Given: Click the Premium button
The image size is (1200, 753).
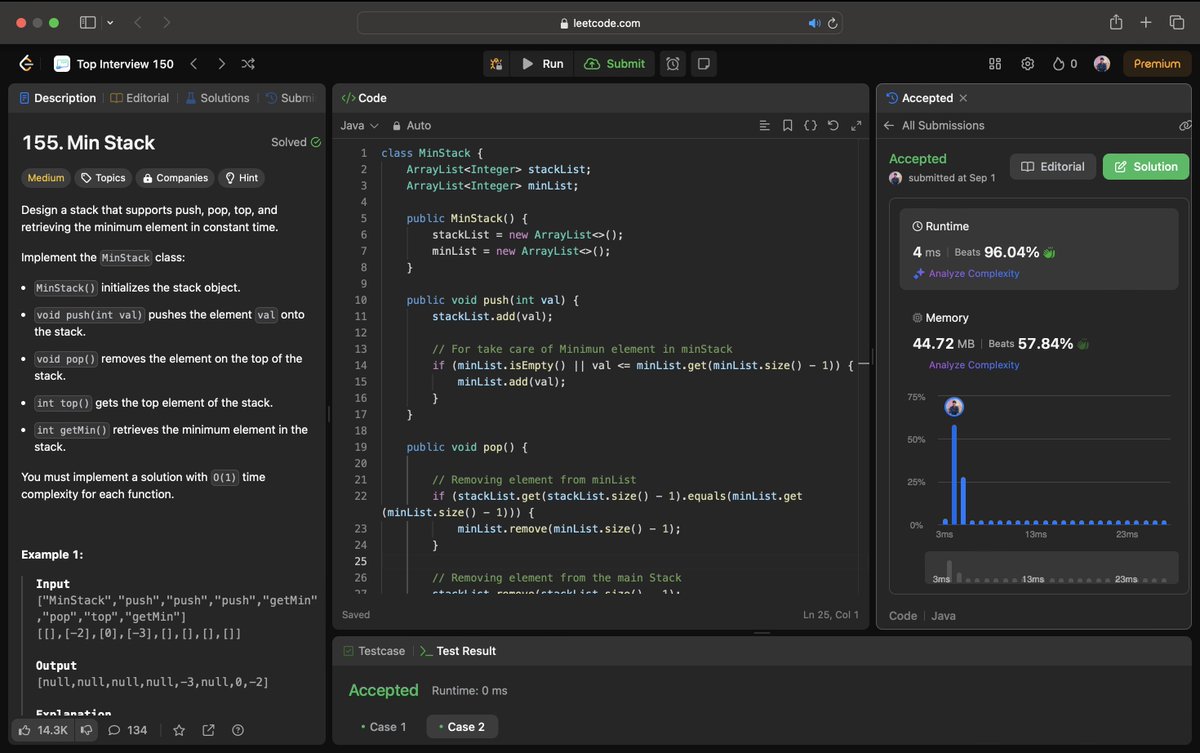Looking at the screenshot, I should (1157, 63).
